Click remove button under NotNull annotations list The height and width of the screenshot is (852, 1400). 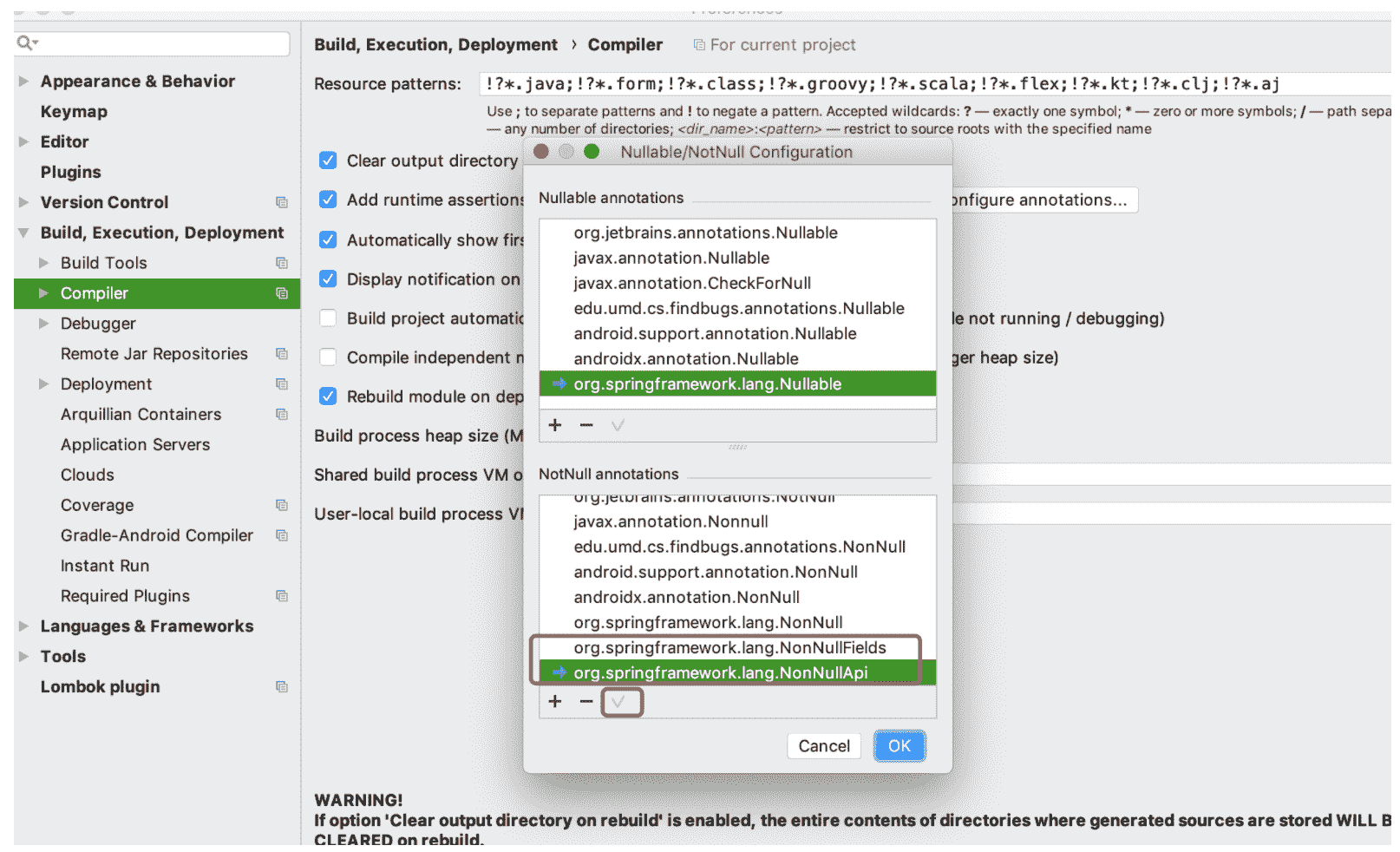pos(586,702)
